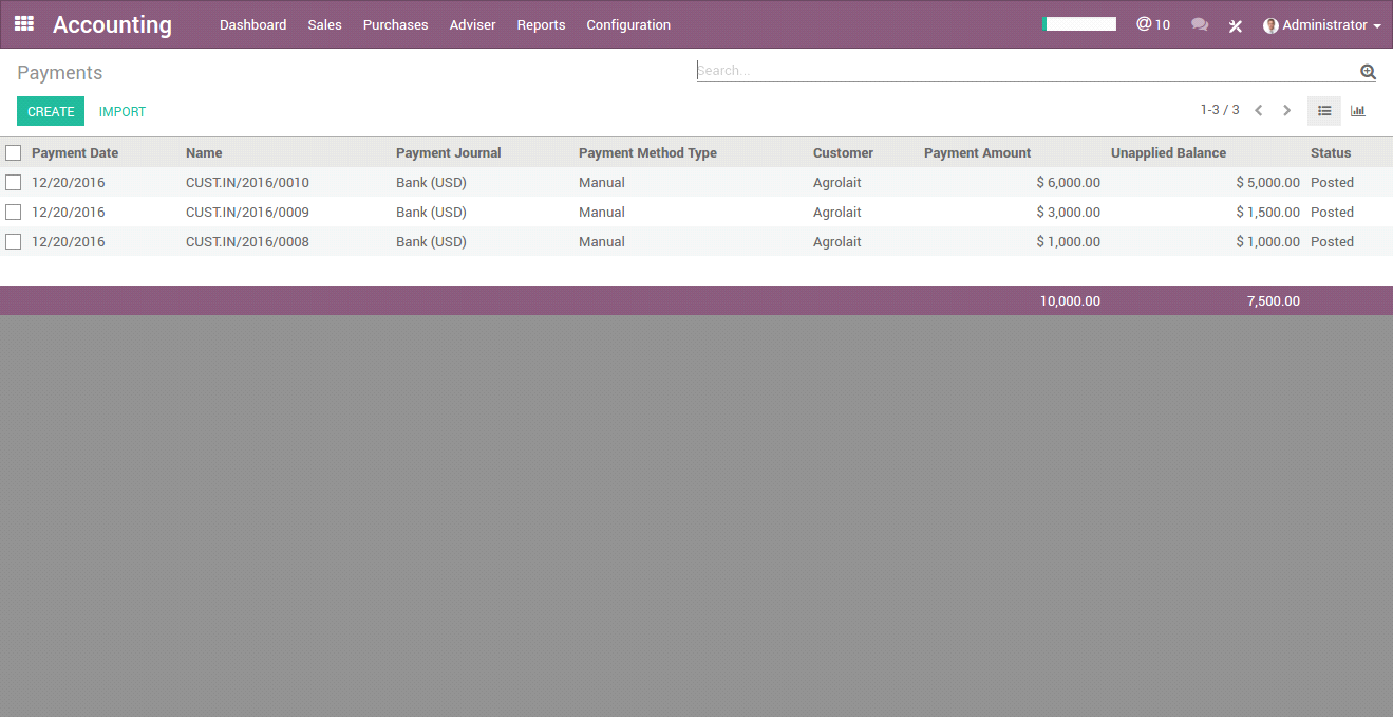Go to the previous page arrow
The image size is (1393, 717).
(x=1259, y=111)
